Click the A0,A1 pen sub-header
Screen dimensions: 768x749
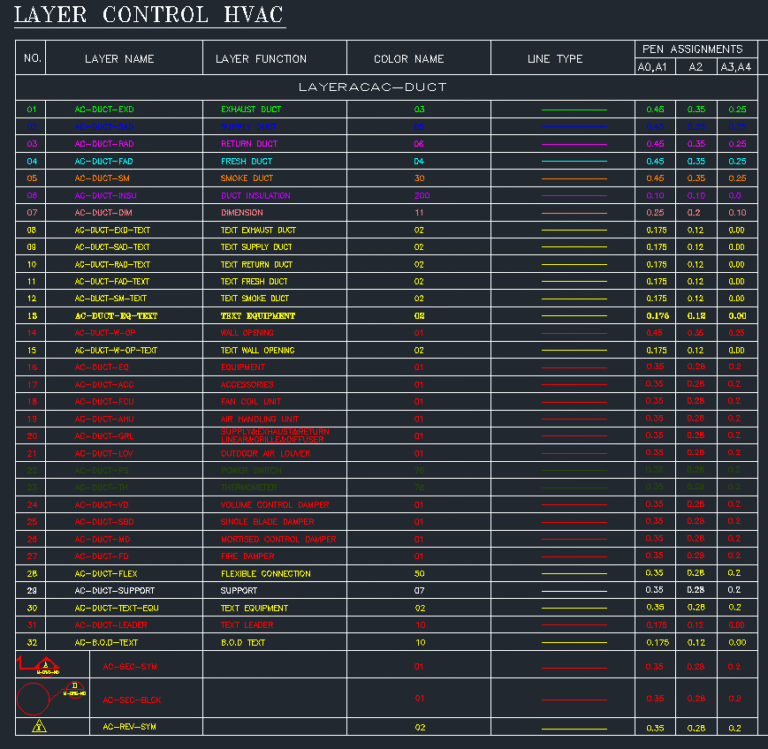pyautogui.click(x=652, y=67)
